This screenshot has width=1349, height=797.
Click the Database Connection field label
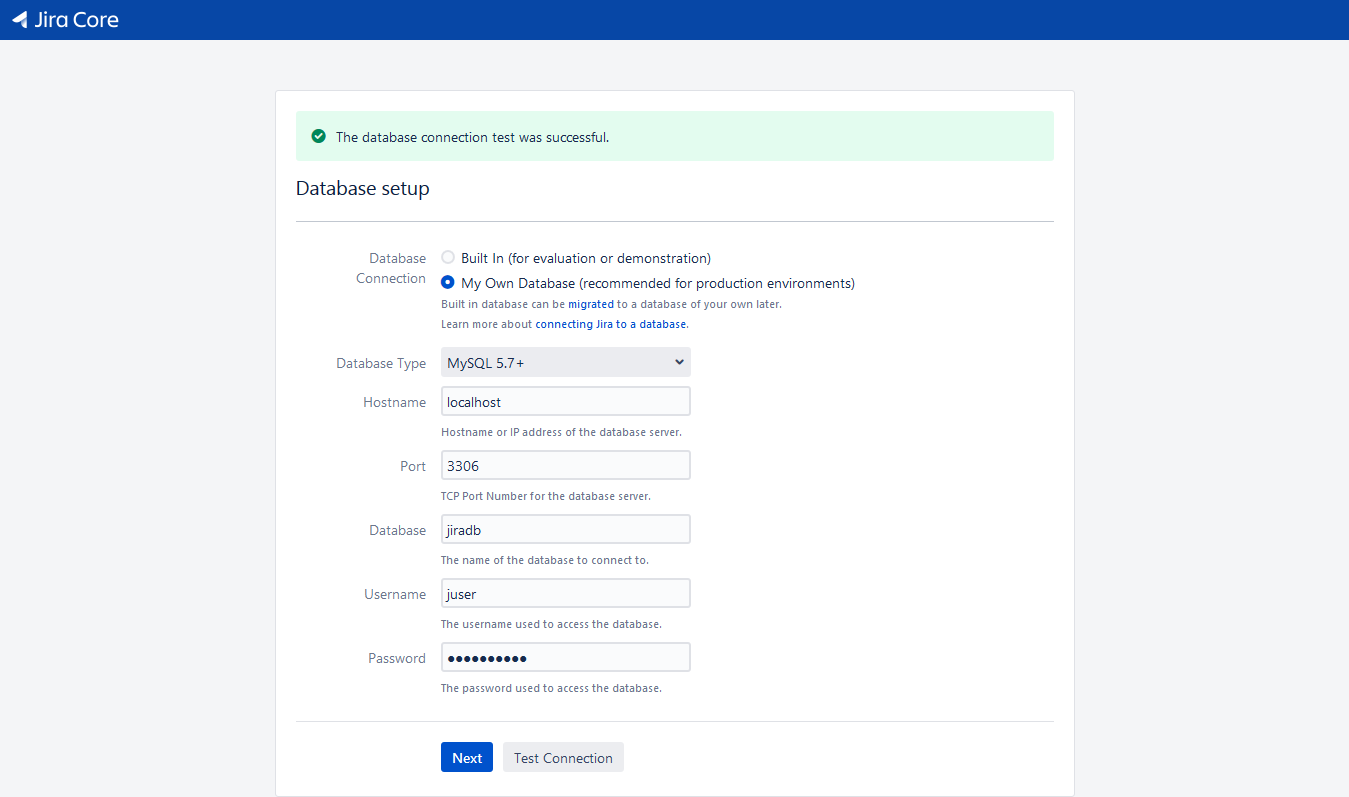coord(391,268)
